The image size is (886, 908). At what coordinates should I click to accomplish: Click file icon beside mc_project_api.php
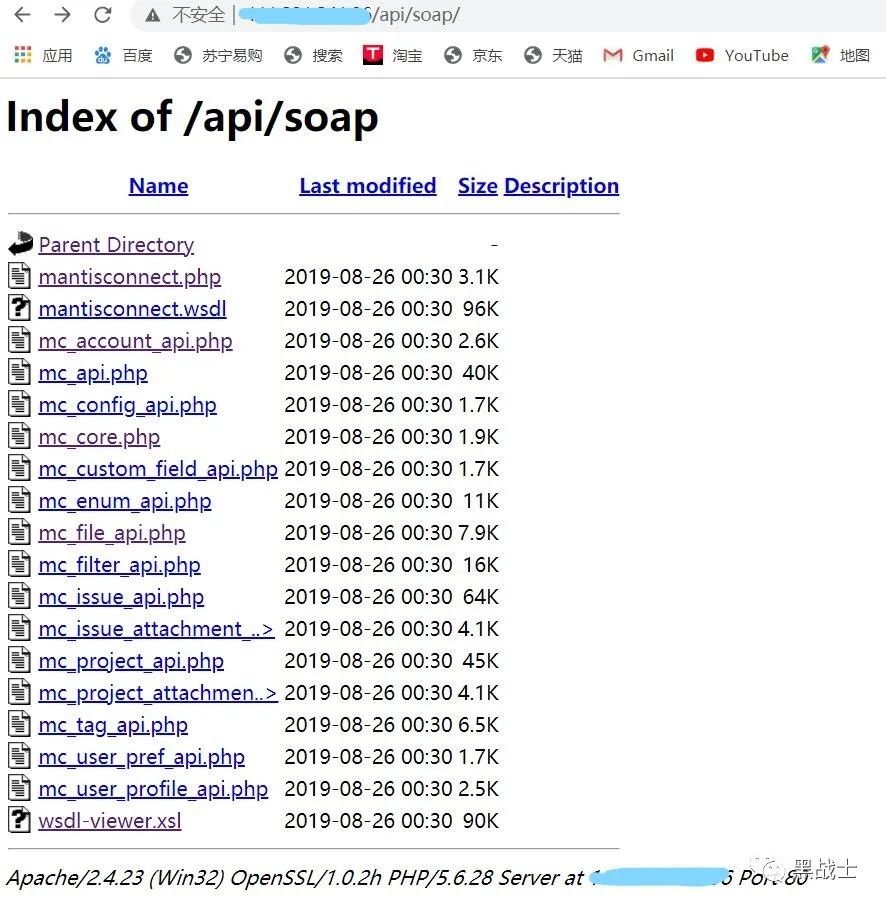tap(19, 660)
